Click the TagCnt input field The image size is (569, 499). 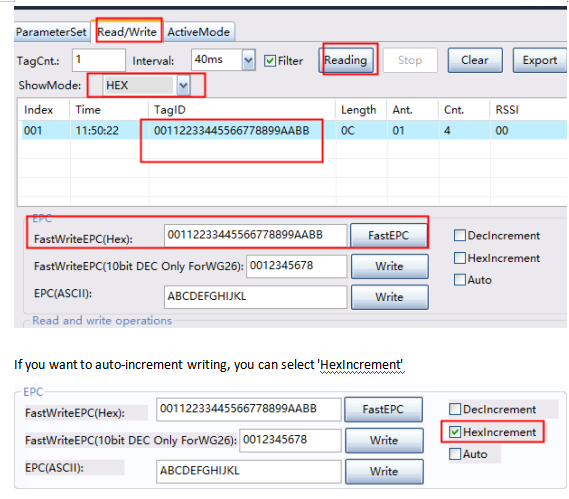coord(99,60)
